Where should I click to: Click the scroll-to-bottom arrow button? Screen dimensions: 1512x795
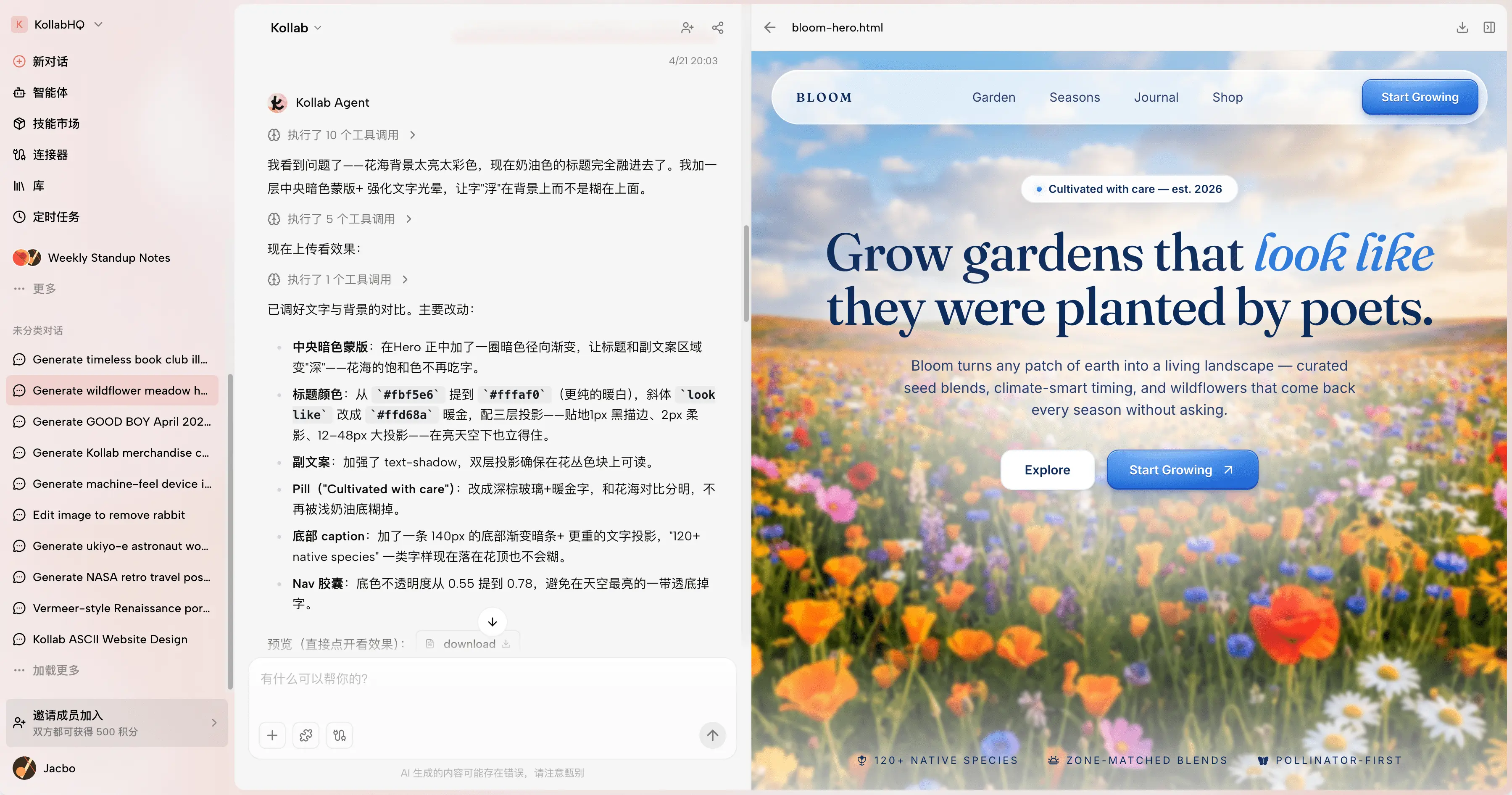492,622
